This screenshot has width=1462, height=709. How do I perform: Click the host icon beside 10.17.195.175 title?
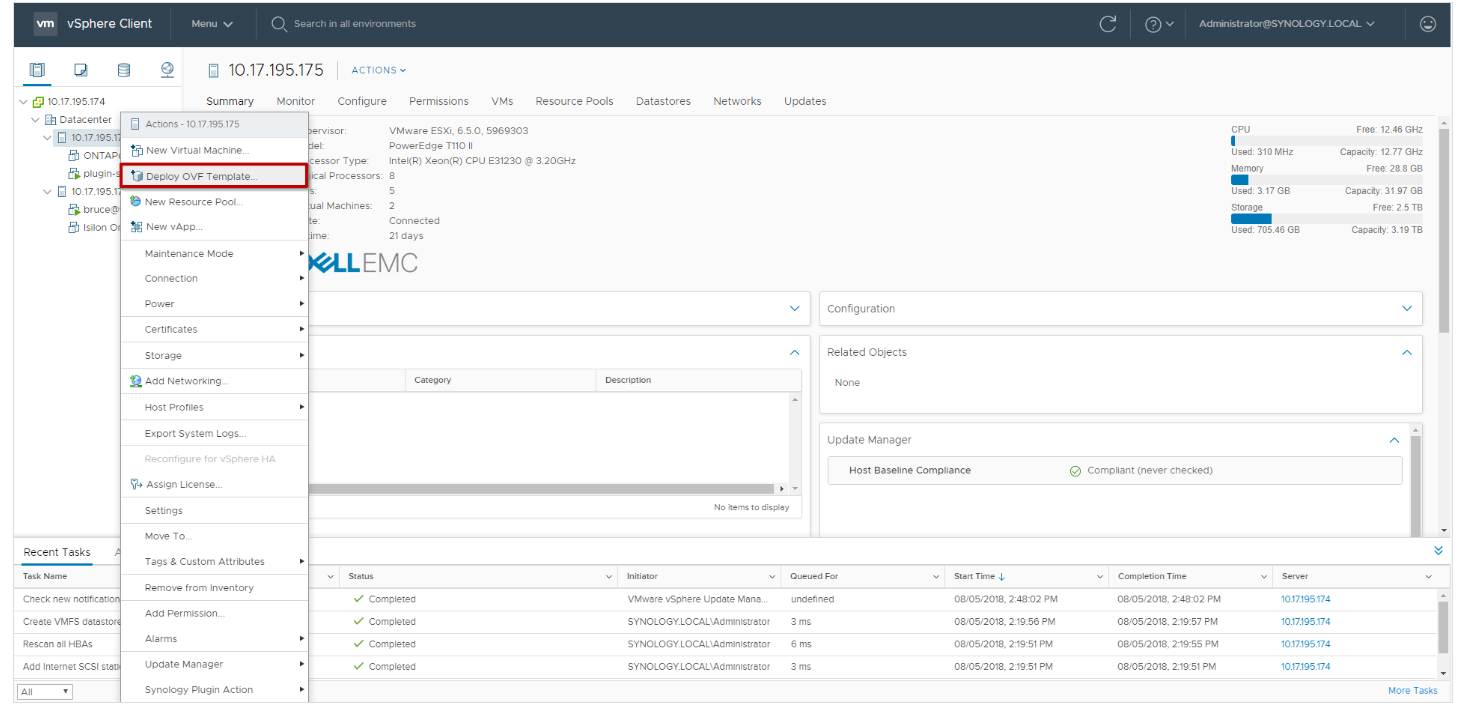[x=213, y=70]
